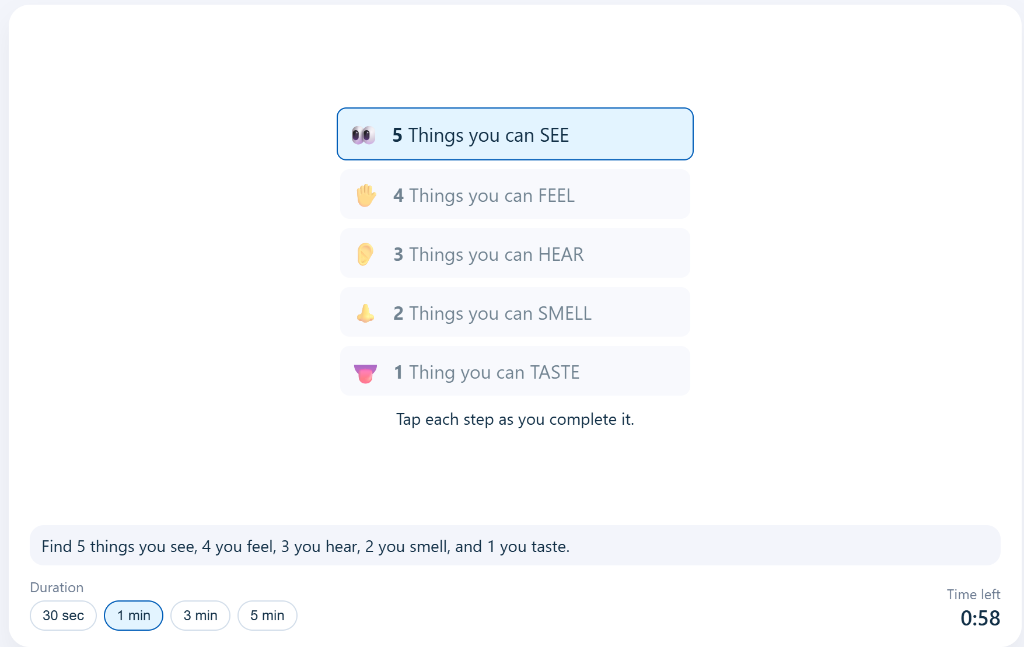Click the eyes emoji icon
Image resolution: width=1024 pixels, height=647 pixels.
[x=363, y=135]
